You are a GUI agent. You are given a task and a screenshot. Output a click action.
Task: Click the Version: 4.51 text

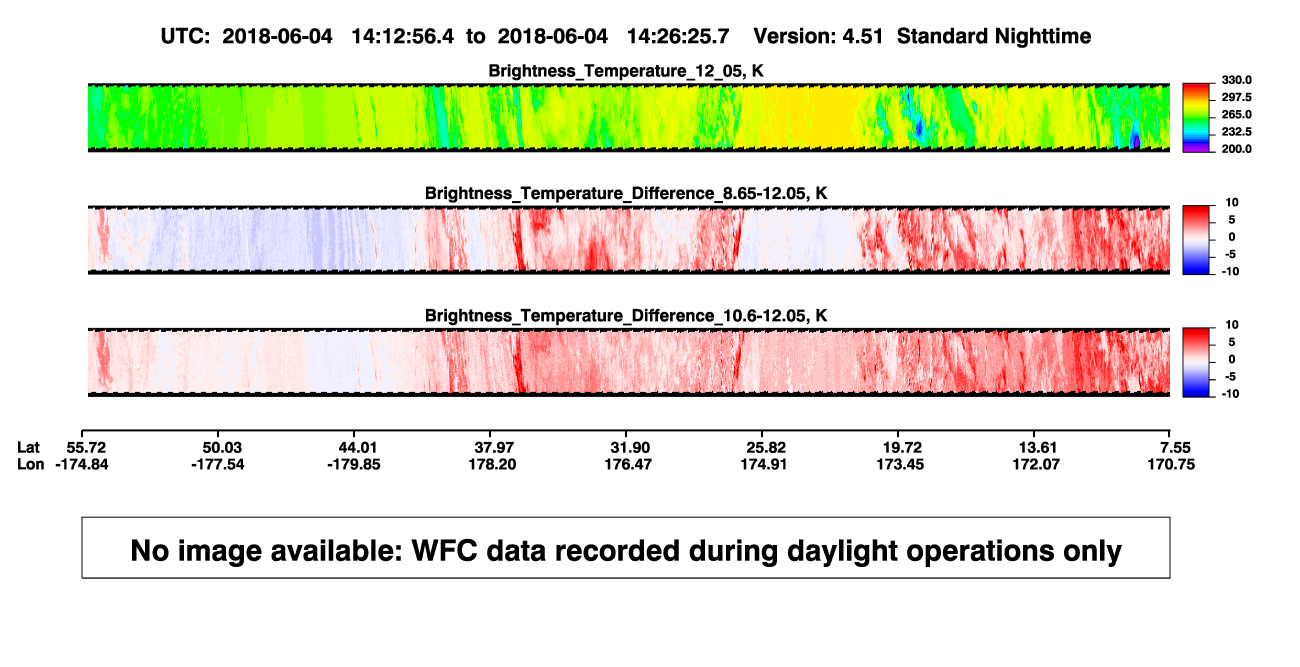[819, 36]
